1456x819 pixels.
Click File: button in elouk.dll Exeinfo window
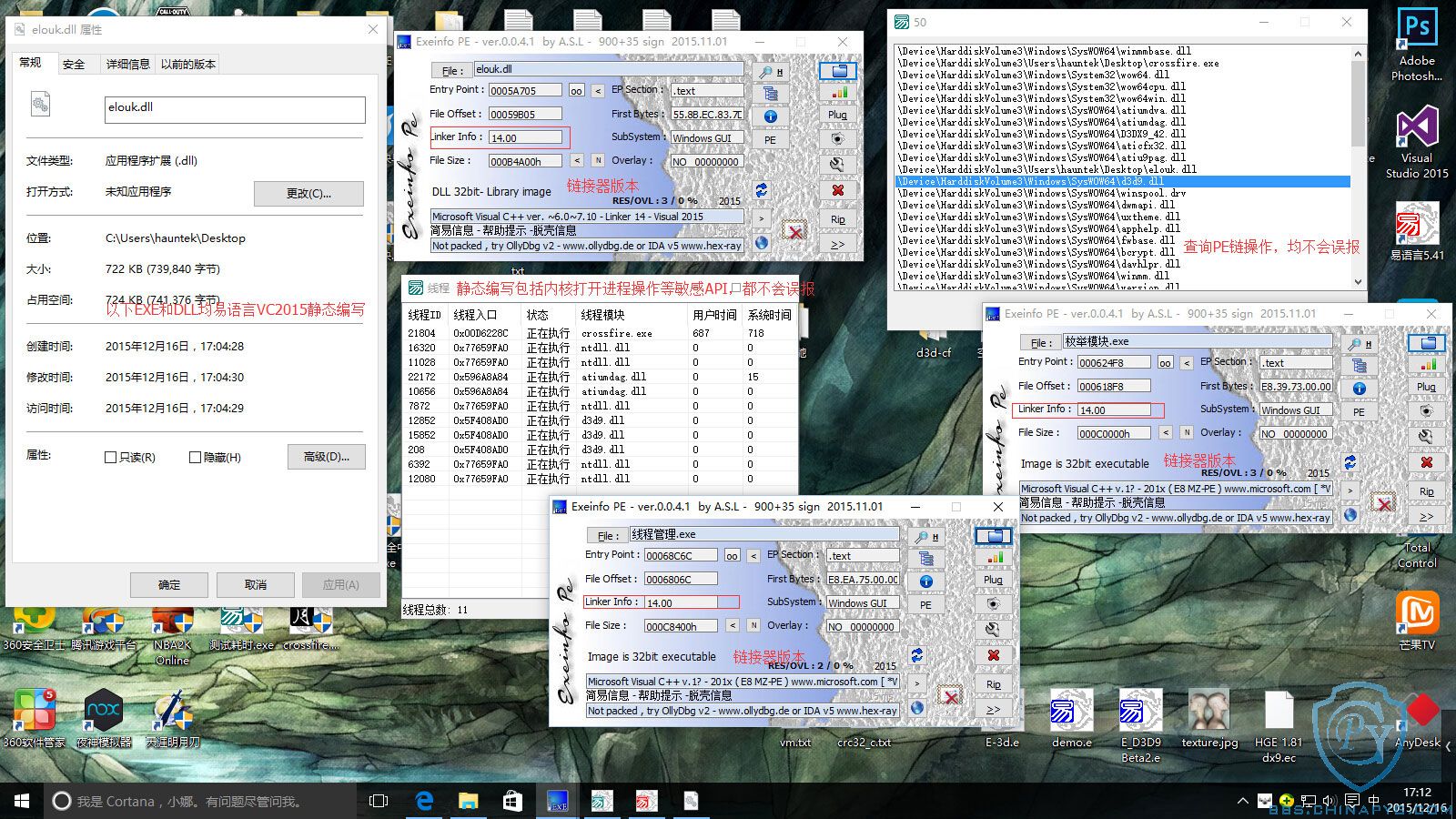[x=450, y=70]
